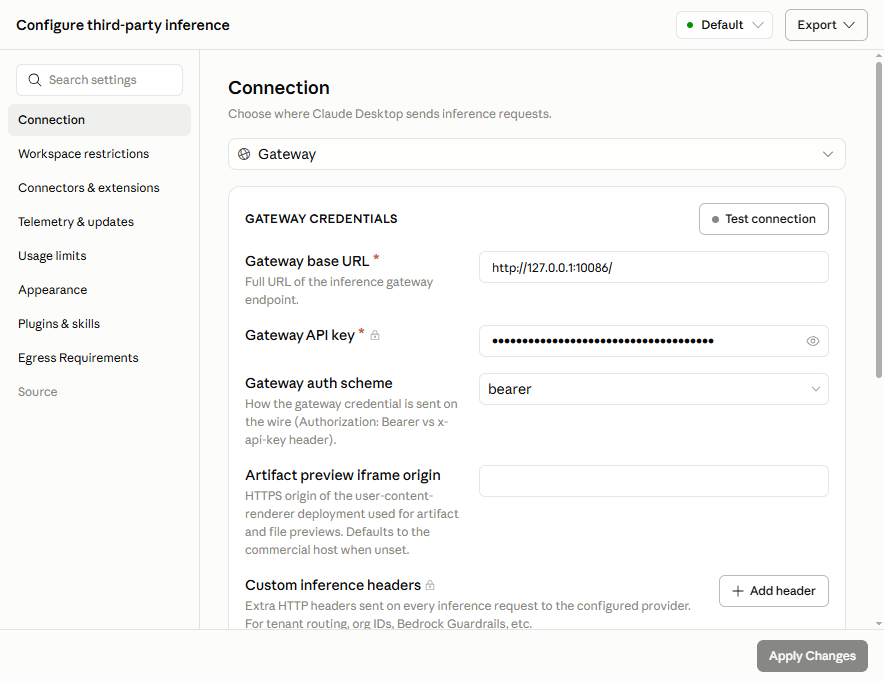This screenshot has height=681, width=884.
Task: Open the bearer auth scheme dropdown
Action: (x=653, y=389)
